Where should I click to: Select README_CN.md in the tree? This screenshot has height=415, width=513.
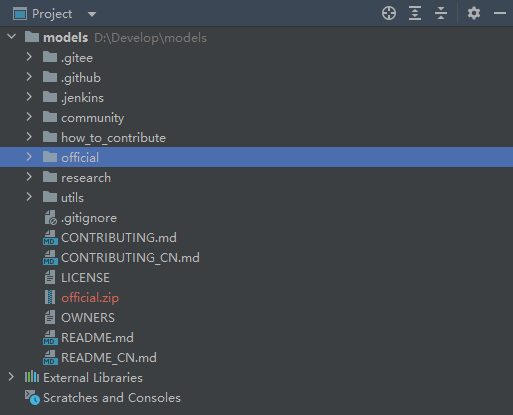pos(109,358)
